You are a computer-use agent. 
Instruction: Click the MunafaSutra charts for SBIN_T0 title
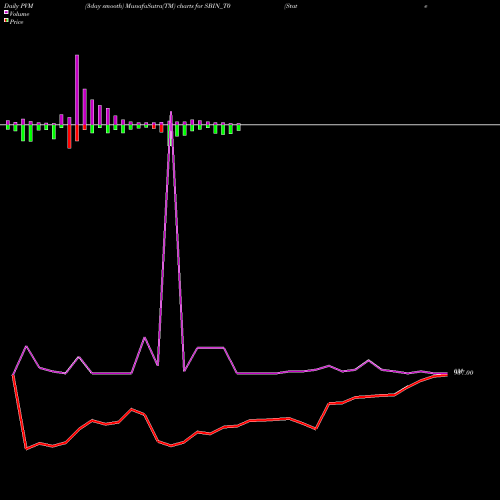(x=157, y=6)
